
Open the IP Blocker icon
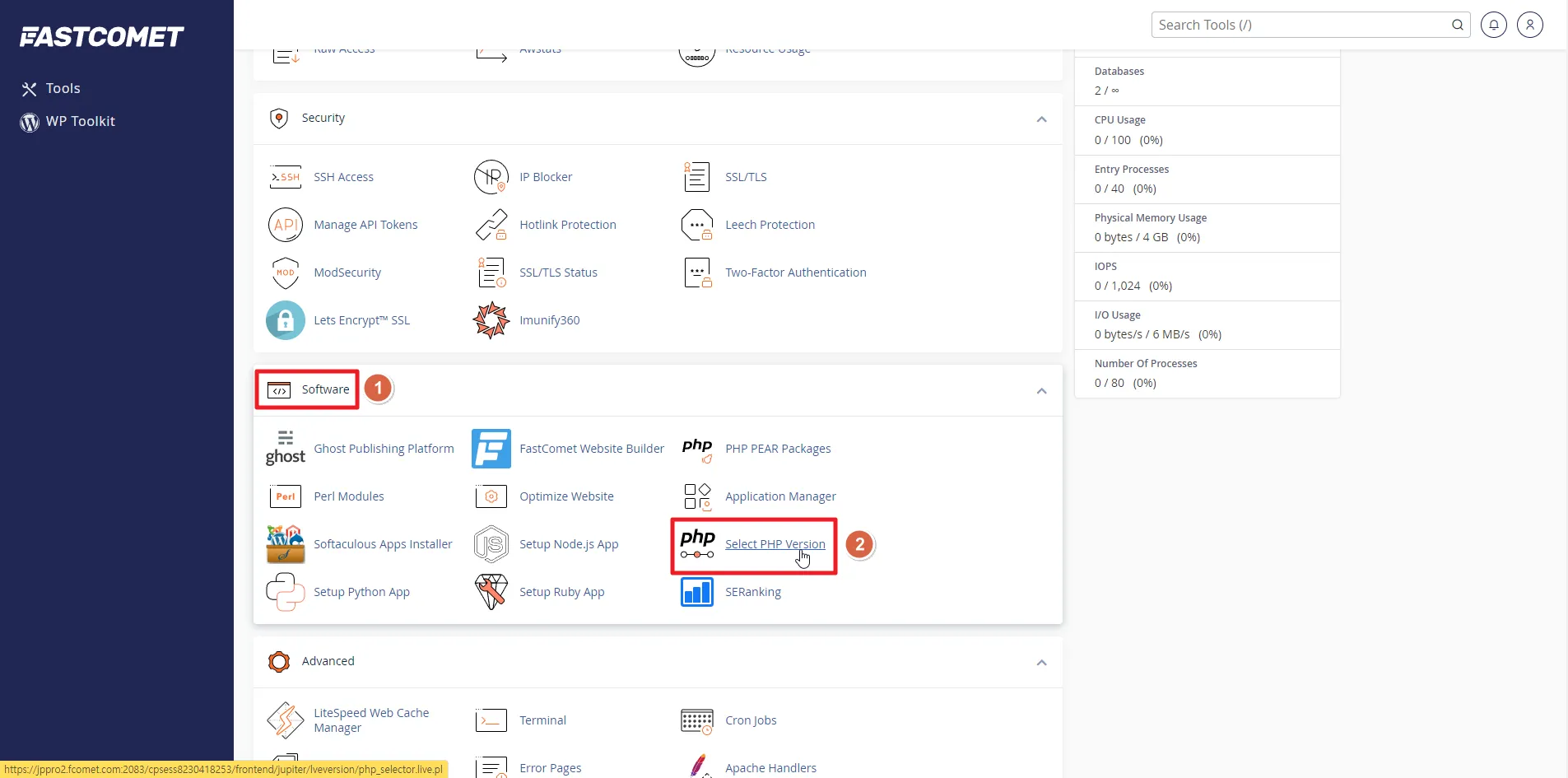(491, 177)
